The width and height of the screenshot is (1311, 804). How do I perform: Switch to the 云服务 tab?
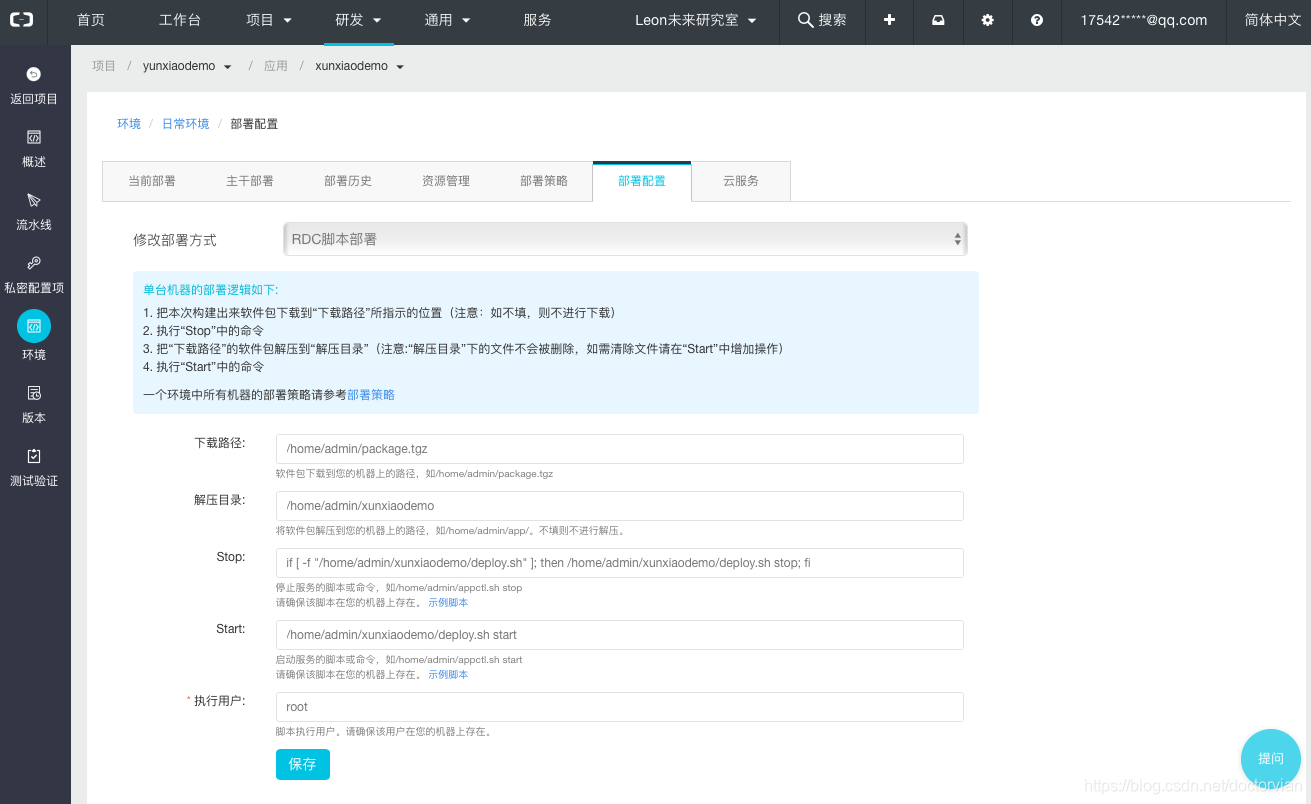[x=741, y=181]
